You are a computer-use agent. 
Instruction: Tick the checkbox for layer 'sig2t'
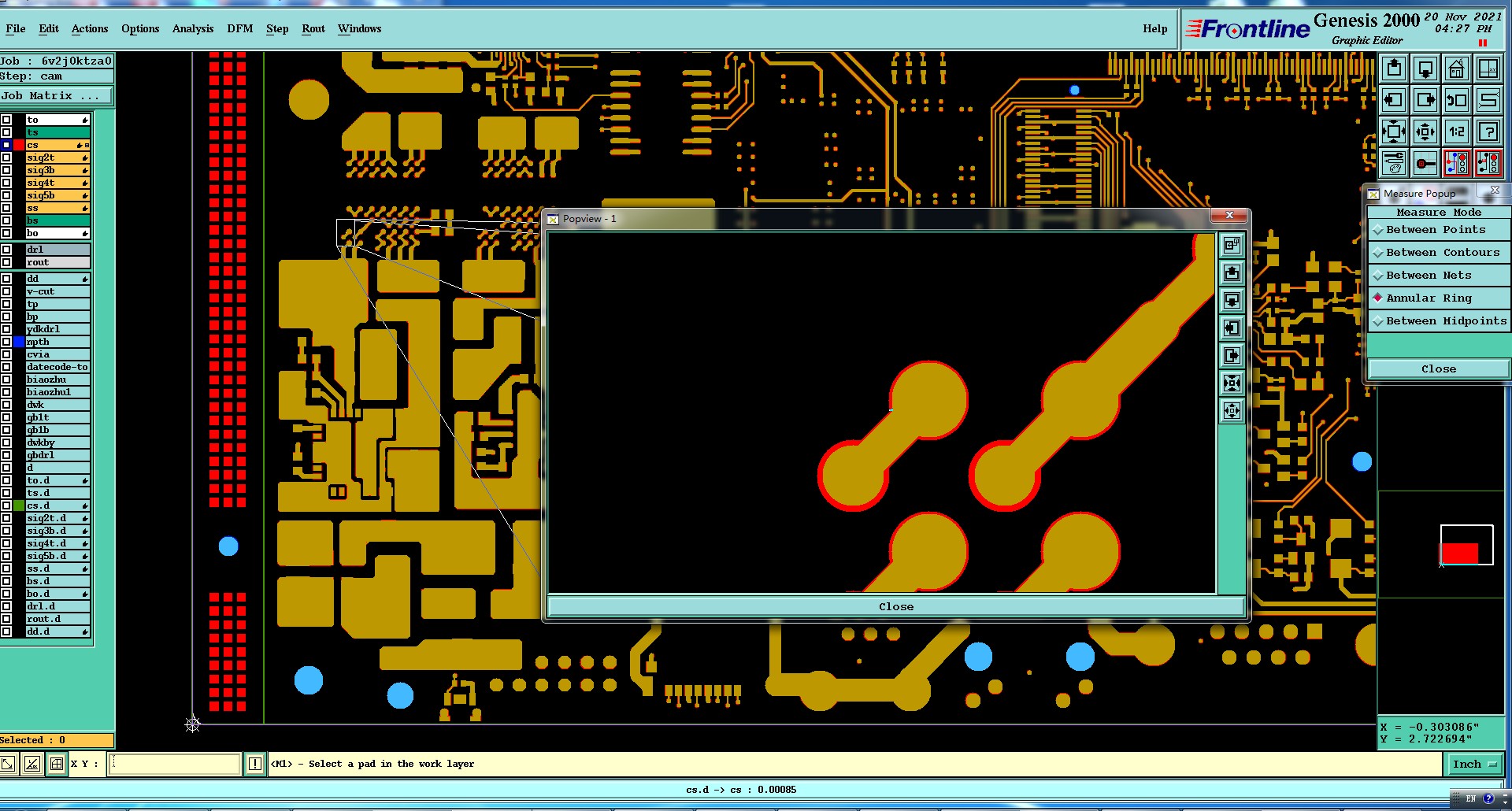[x=6, y=157]
